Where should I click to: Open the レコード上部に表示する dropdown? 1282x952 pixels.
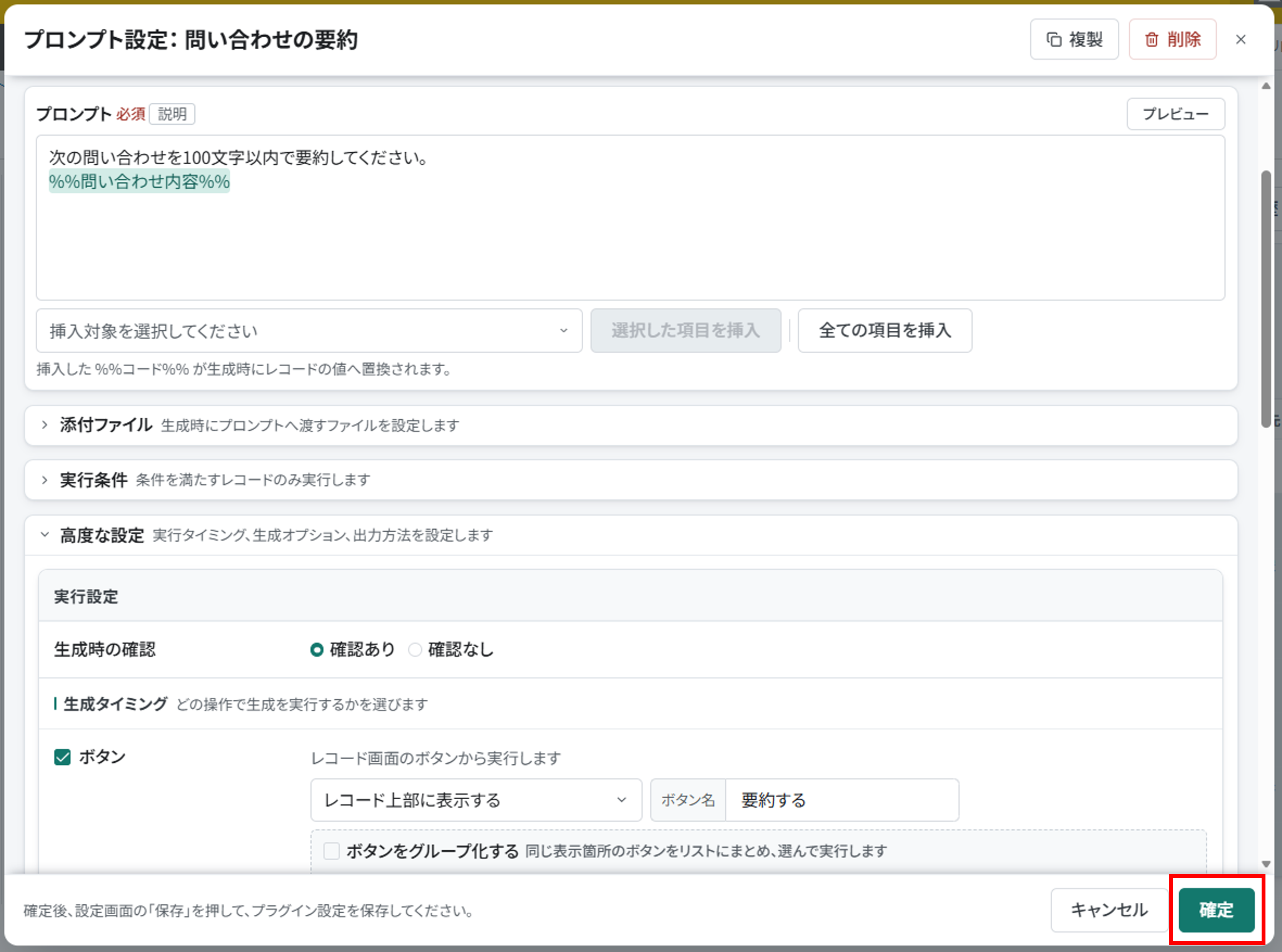(476, 800)
